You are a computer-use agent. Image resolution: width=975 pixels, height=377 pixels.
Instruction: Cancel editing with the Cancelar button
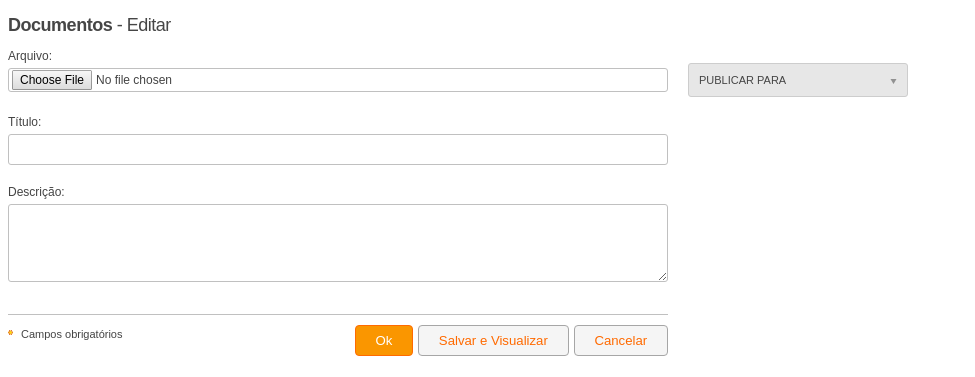(621, 340)
